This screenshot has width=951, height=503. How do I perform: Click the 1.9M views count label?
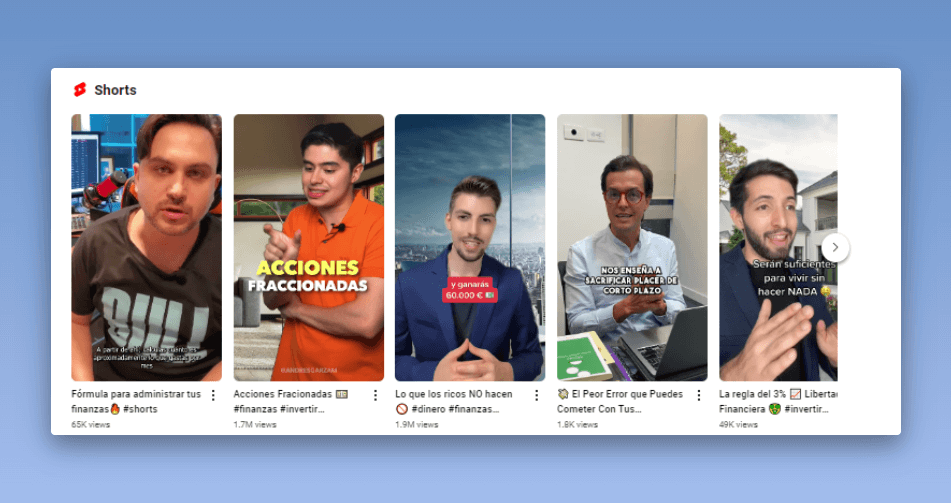[x=417, y=425]
